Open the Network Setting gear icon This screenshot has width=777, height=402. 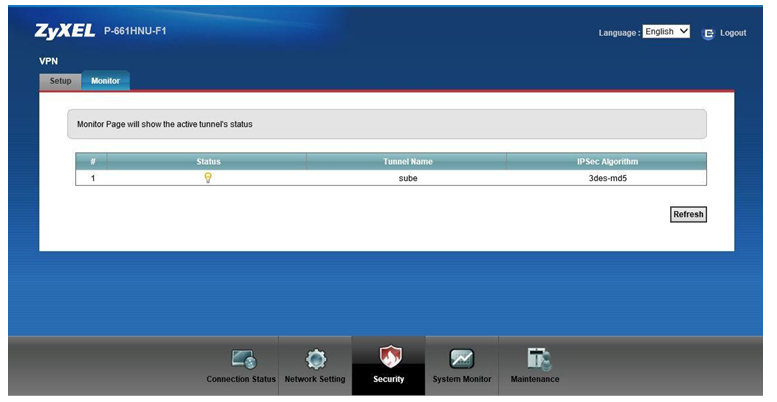tap(316, 359)
